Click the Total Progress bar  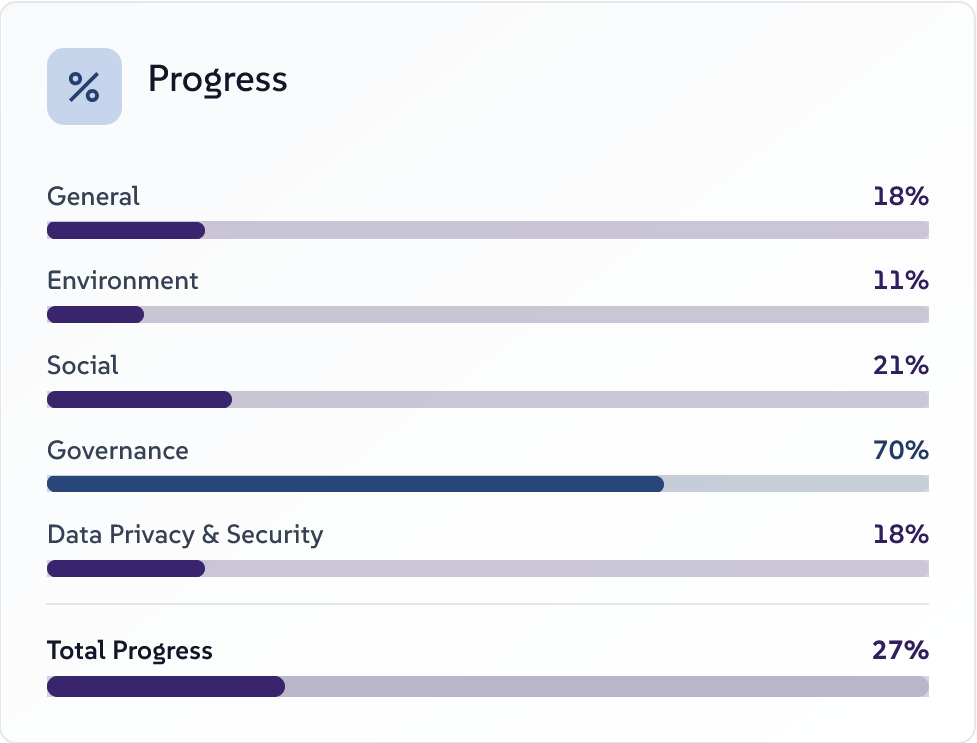[487, 687]
